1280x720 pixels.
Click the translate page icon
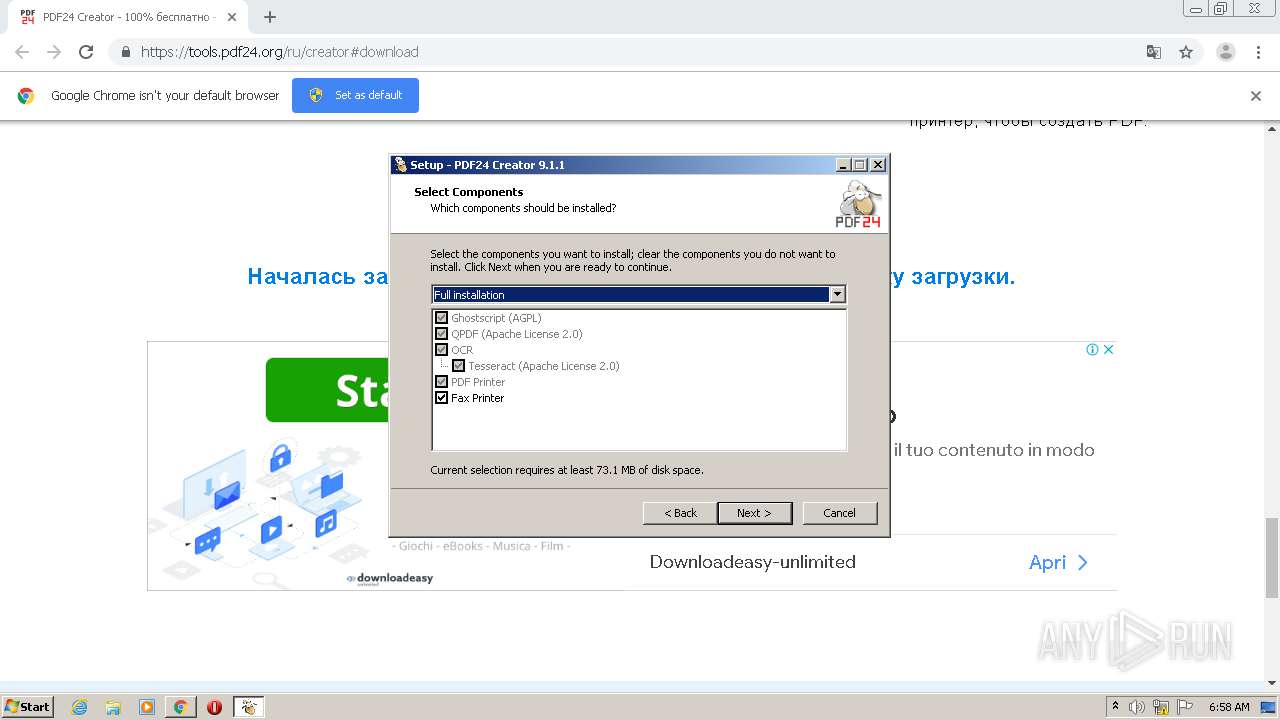click(1154, 52)
